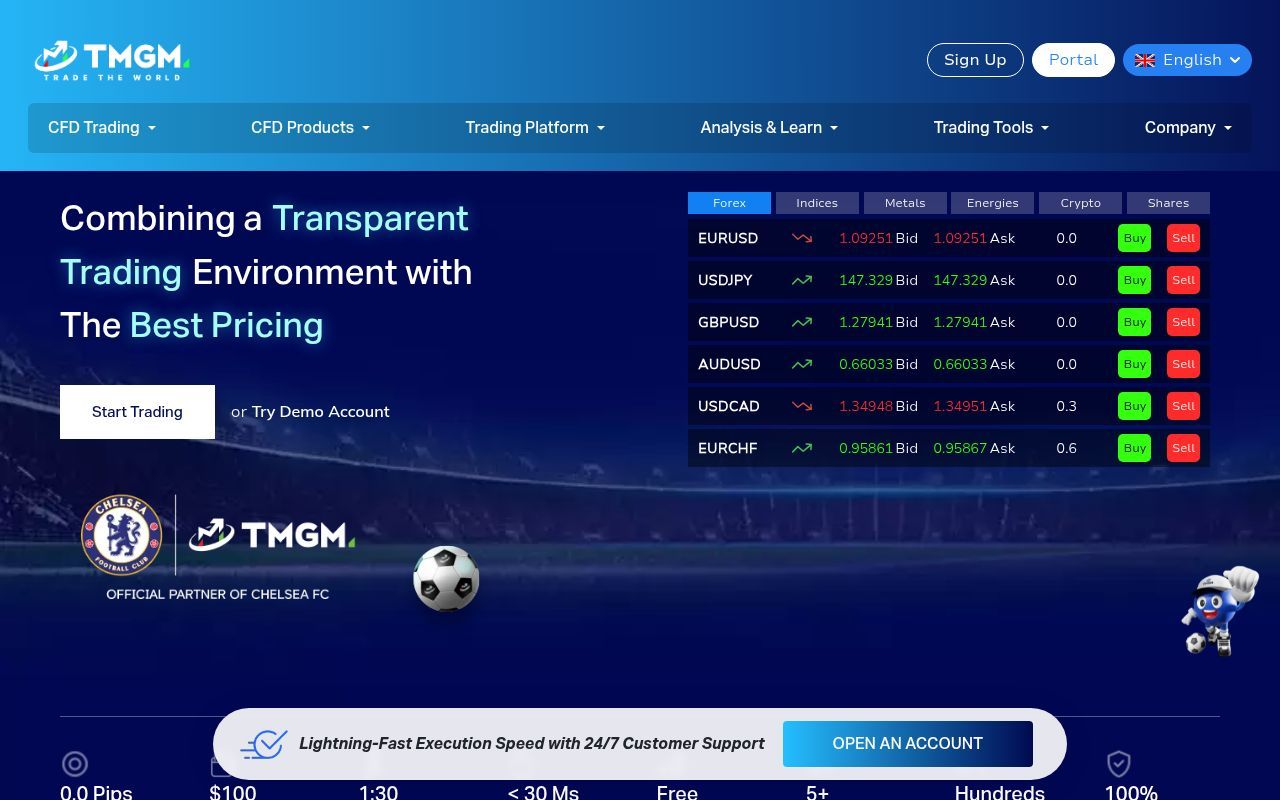Expand the Analysis & Learn menu
The width and height of the screenshot is (1280, 800).
pyautogui.click(x=769, y=127)
